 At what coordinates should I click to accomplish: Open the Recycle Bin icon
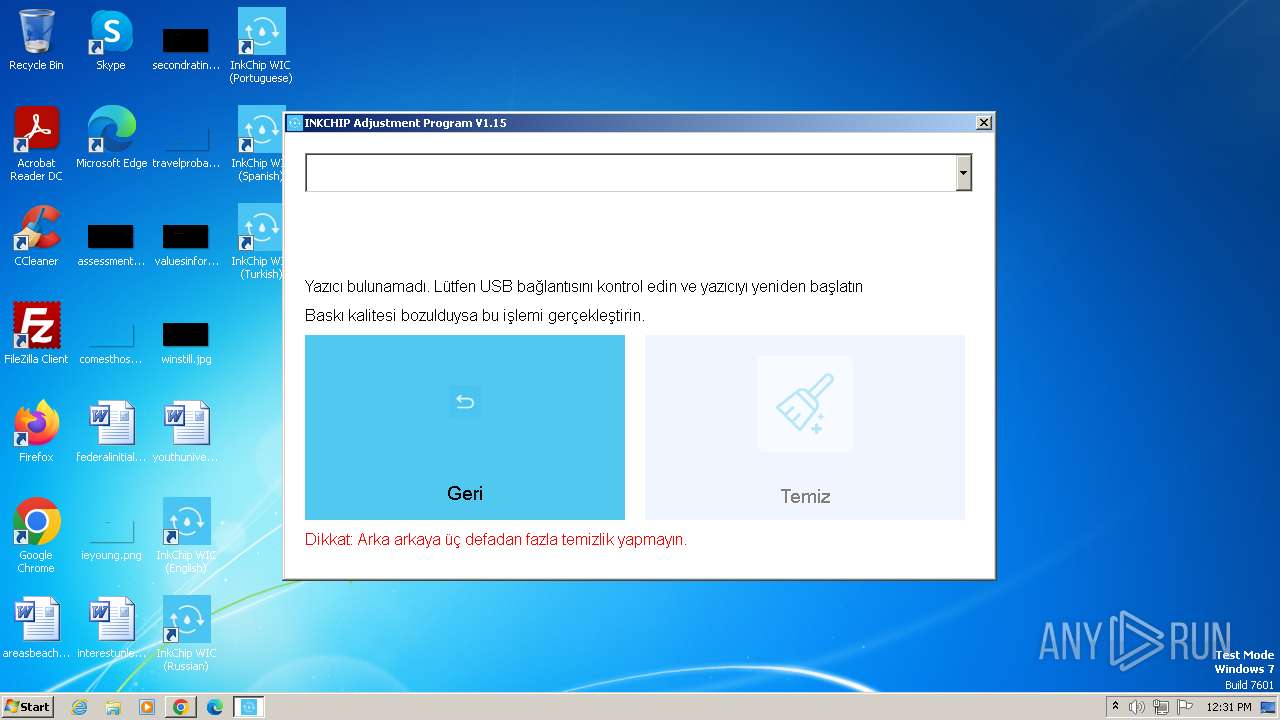(36, 41)
